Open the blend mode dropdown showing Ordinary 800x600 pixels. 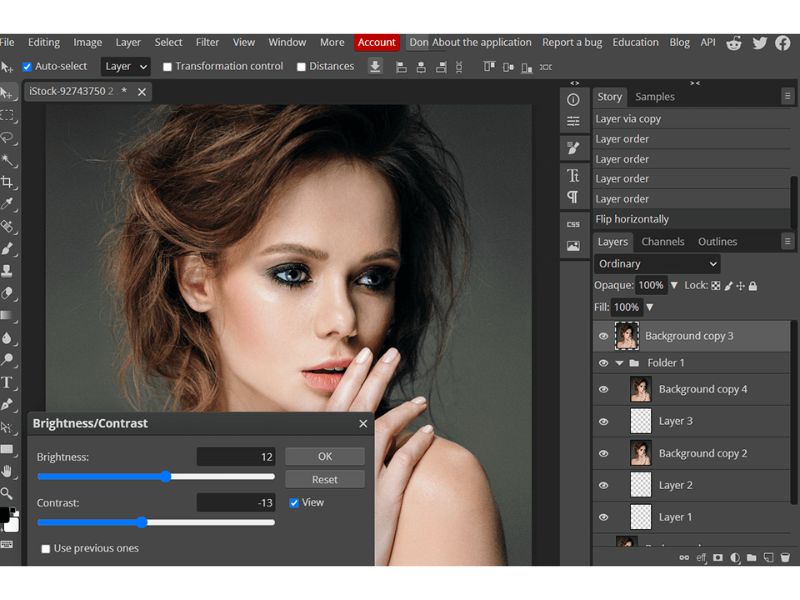coord(656,263)
